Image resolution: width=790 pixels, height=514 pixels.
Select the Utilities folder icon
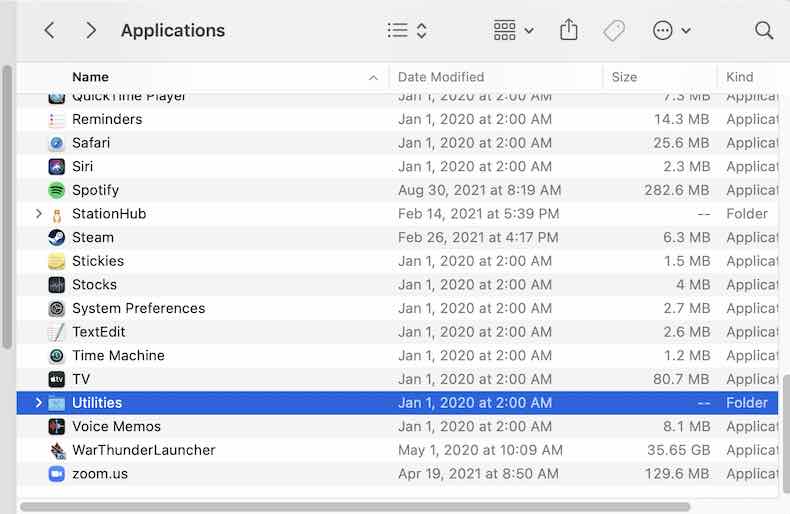(x=56, y=403)
